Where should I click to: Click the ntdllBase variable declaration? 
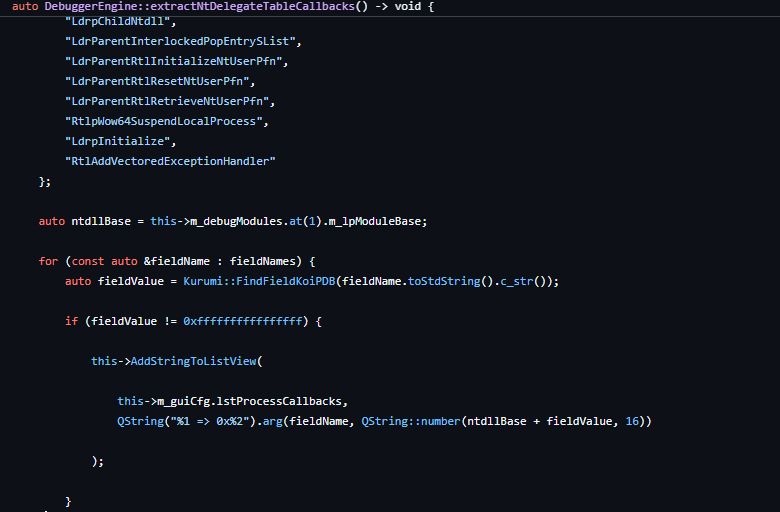(x=101, y=221)
